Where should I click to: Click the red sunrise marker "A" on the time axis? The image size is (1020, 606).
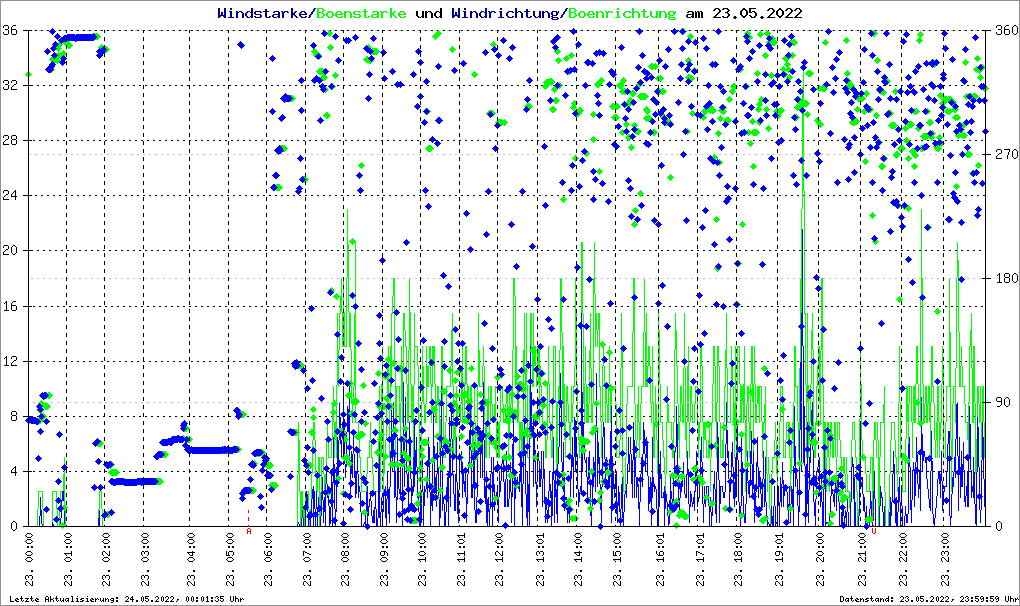249,531
